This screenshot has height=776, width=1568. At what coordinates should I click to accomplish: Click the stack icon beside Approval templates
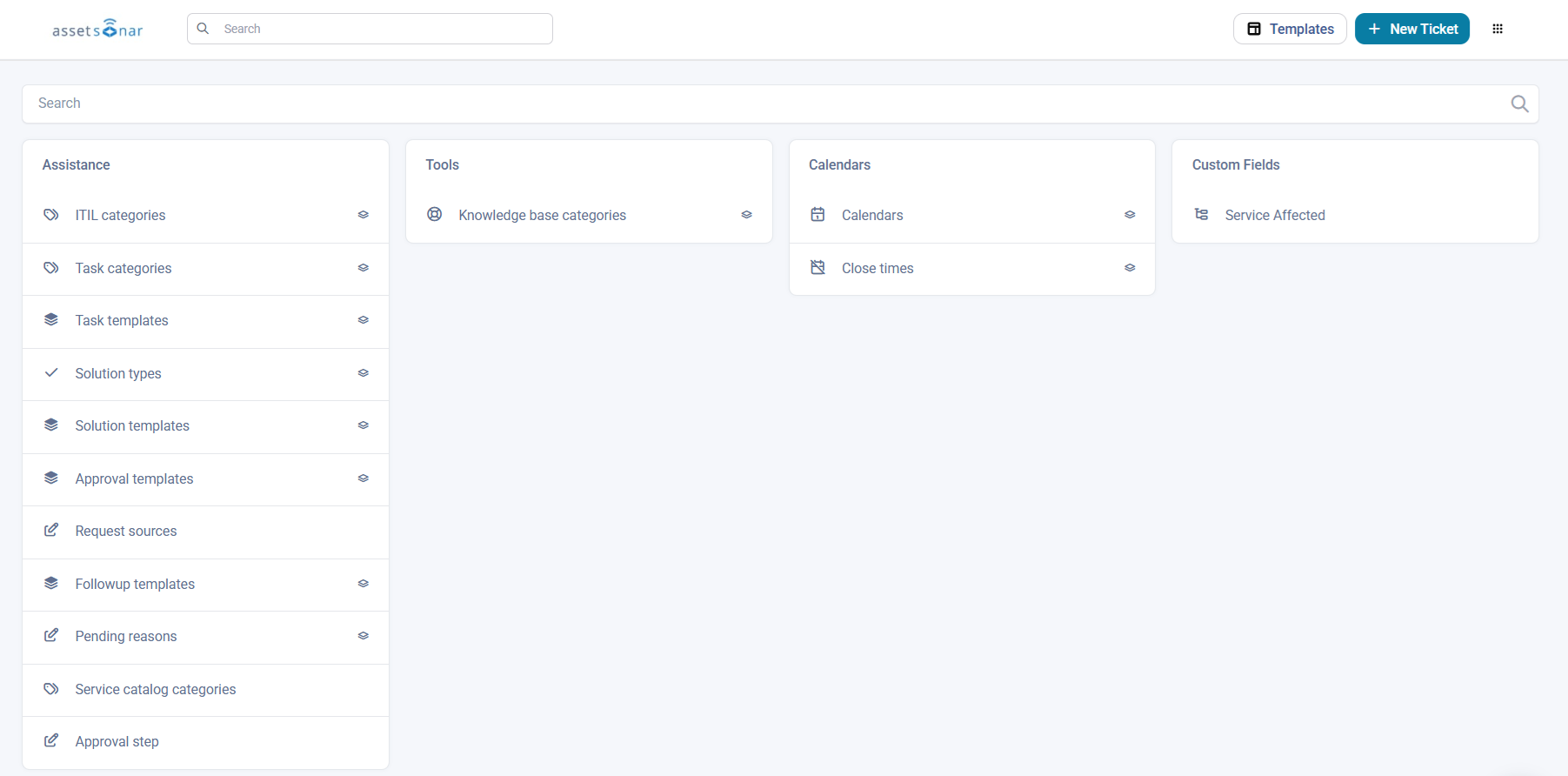(x=51, y=478)
